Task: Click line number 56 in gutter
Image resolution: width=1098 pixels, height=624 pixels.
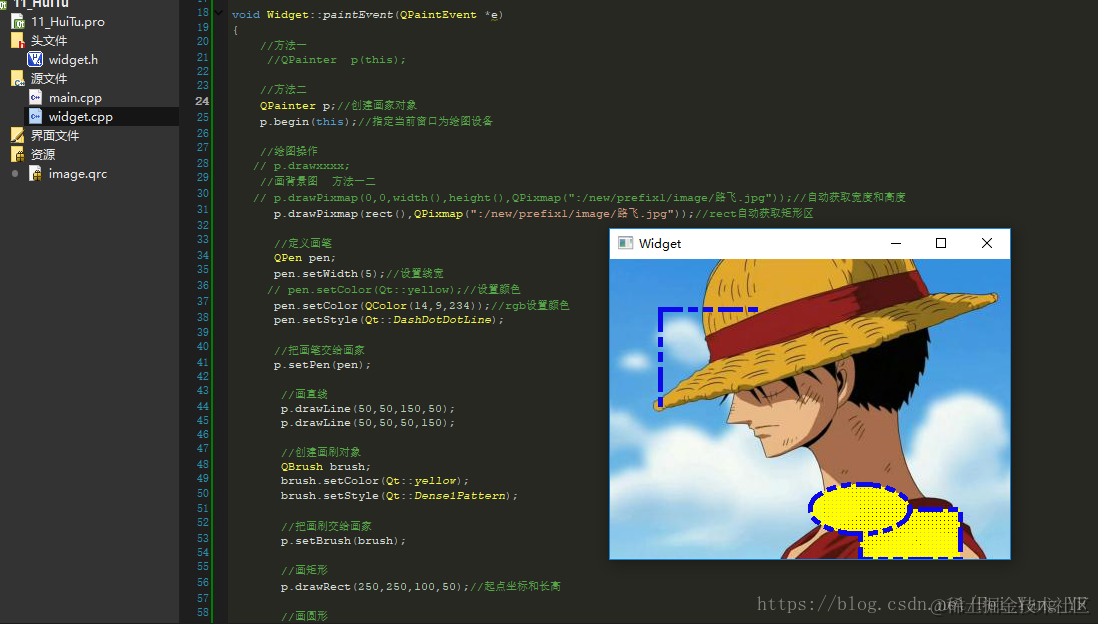Action: tap(202, 582)
